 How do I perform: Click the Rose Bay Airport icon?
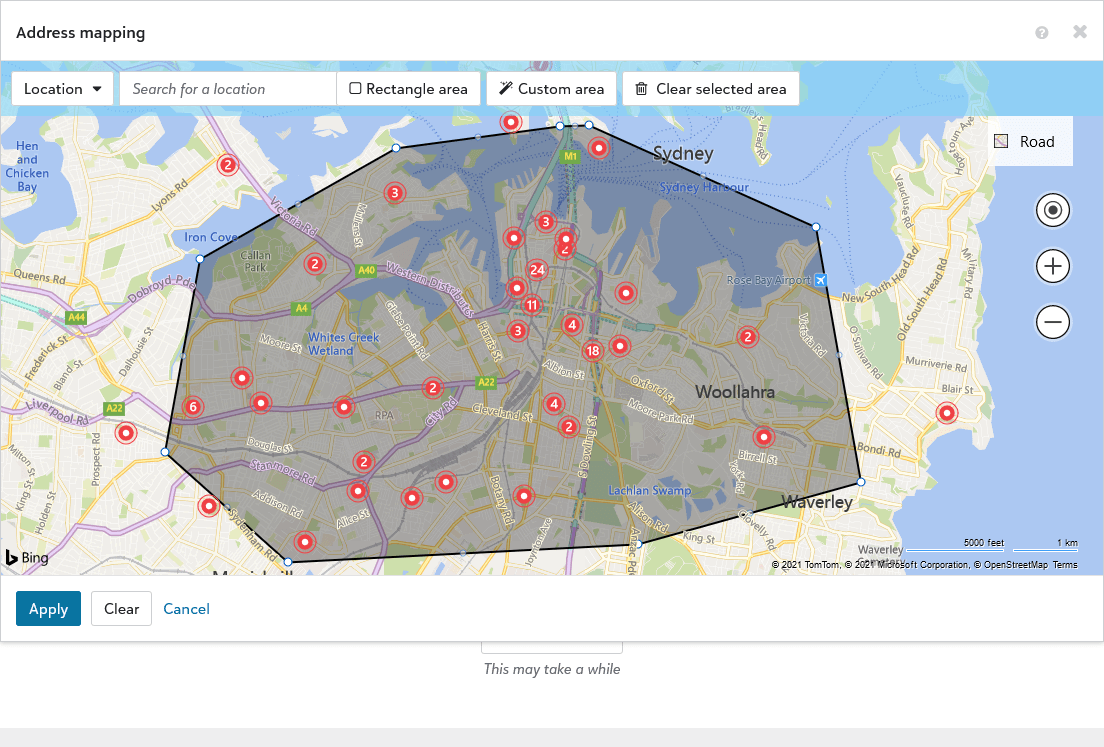point(820,280)
